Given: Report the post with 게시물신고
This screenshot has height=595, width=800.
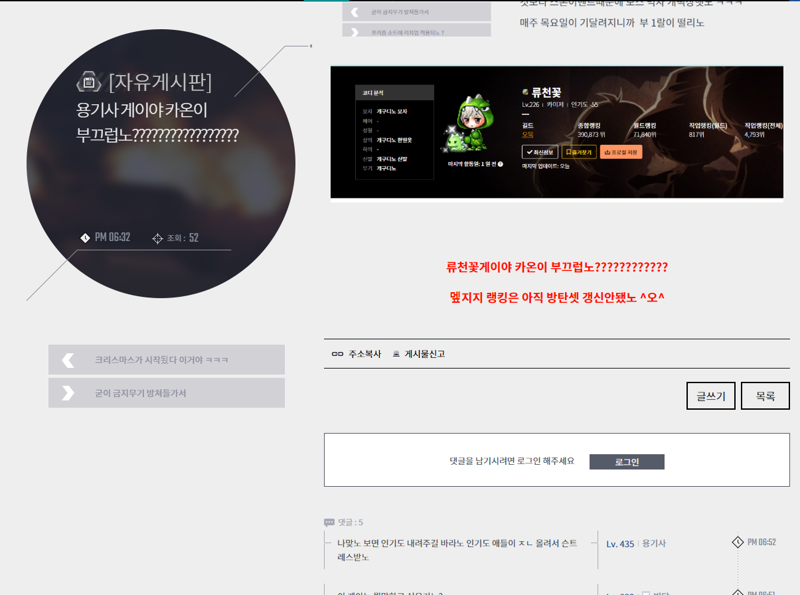Looking at the screenshot, I should (x=418, y=354).
